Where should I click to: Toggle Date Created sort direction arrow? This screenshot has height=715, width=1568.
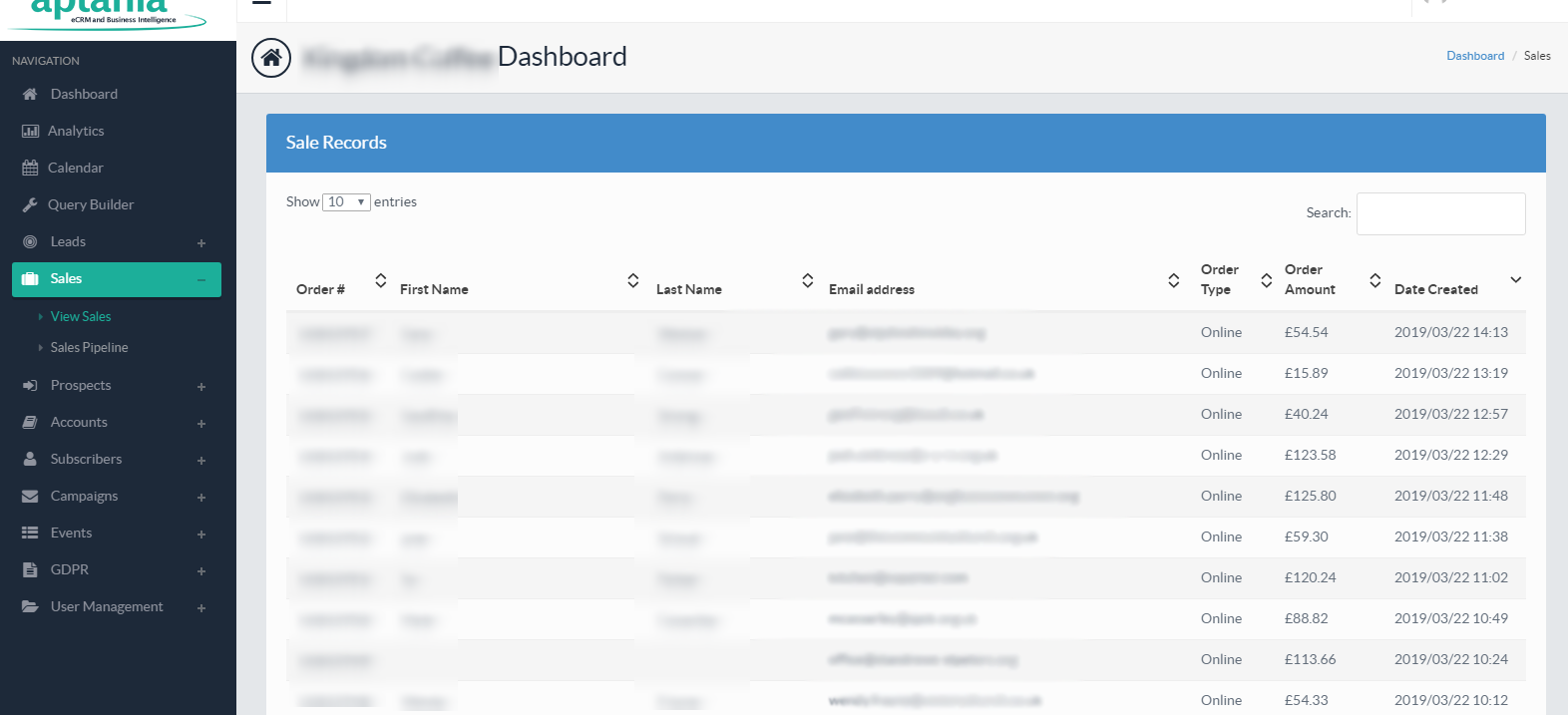pos(1515,280)
